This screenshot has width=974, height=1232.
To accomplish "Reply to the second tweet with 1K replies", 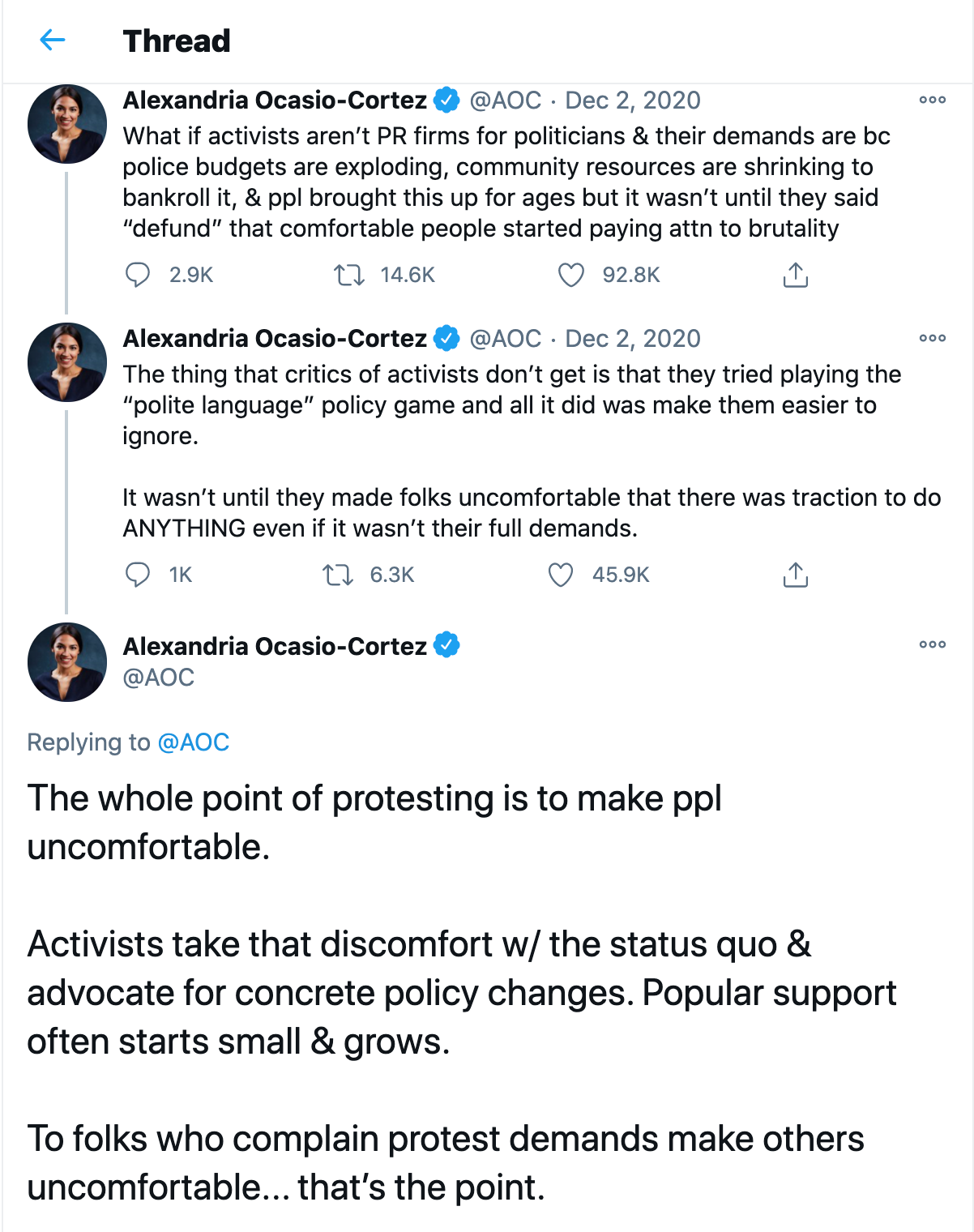I will coord(138,575).
